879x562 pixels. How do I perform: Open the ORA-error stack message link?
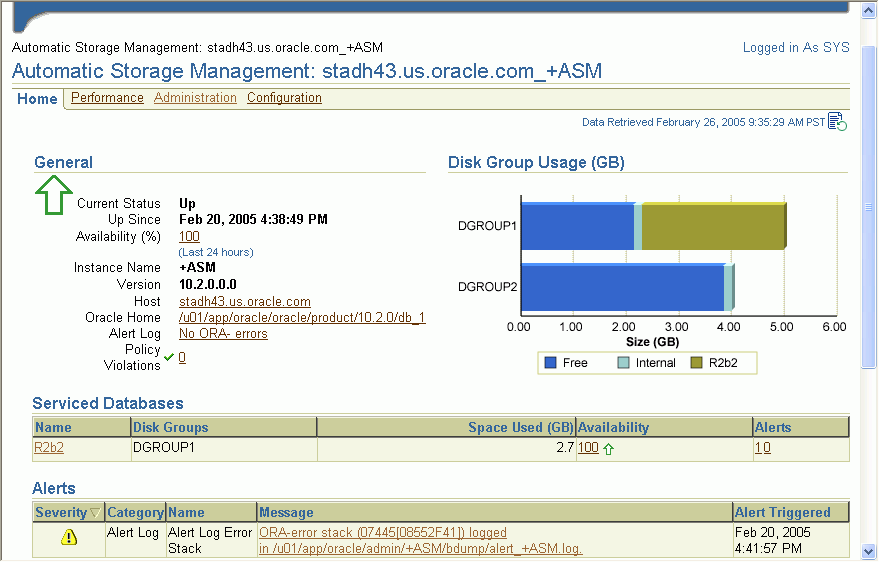pos(383,533)
